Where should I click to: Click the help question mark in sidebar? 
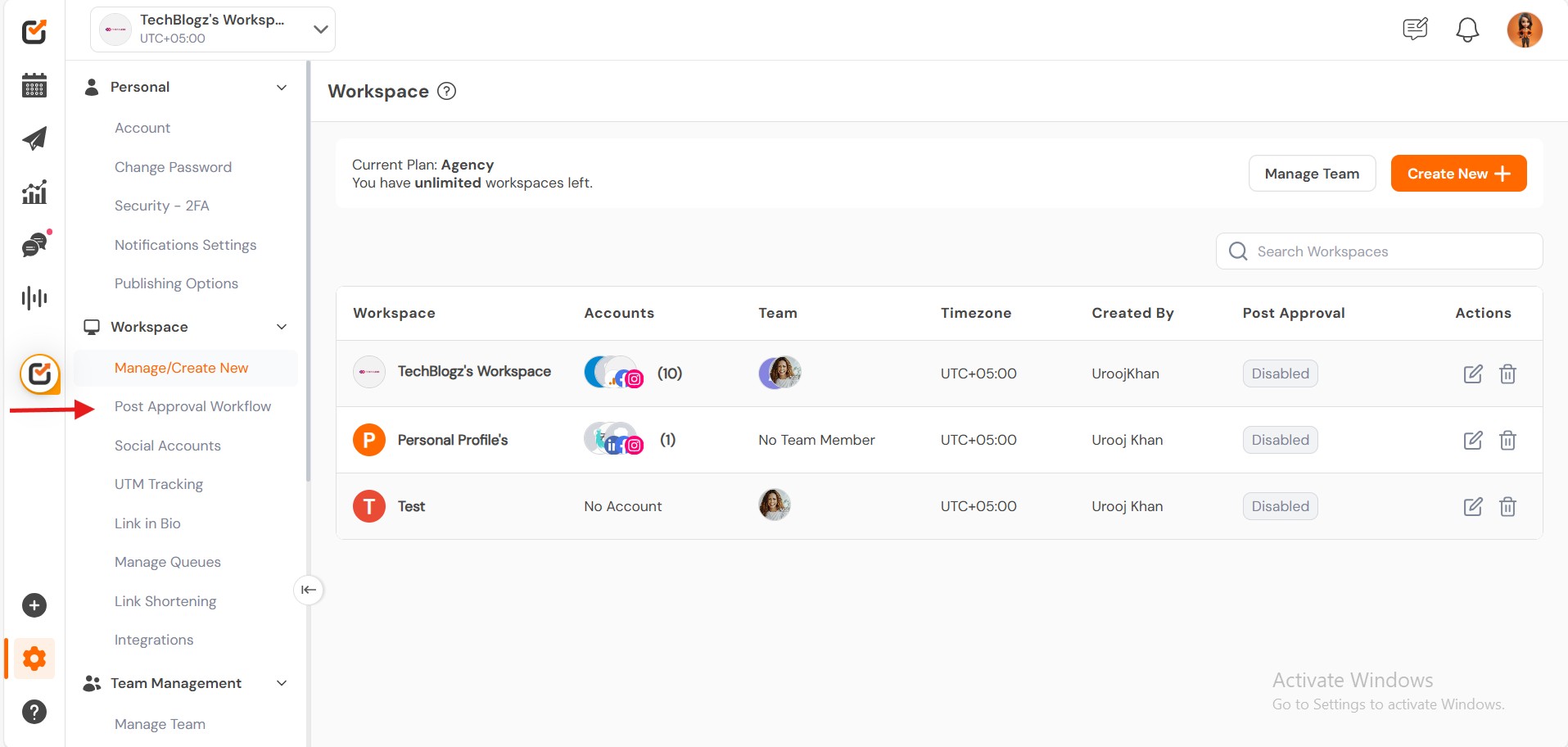pyautogui.click(x=34, y=712)
